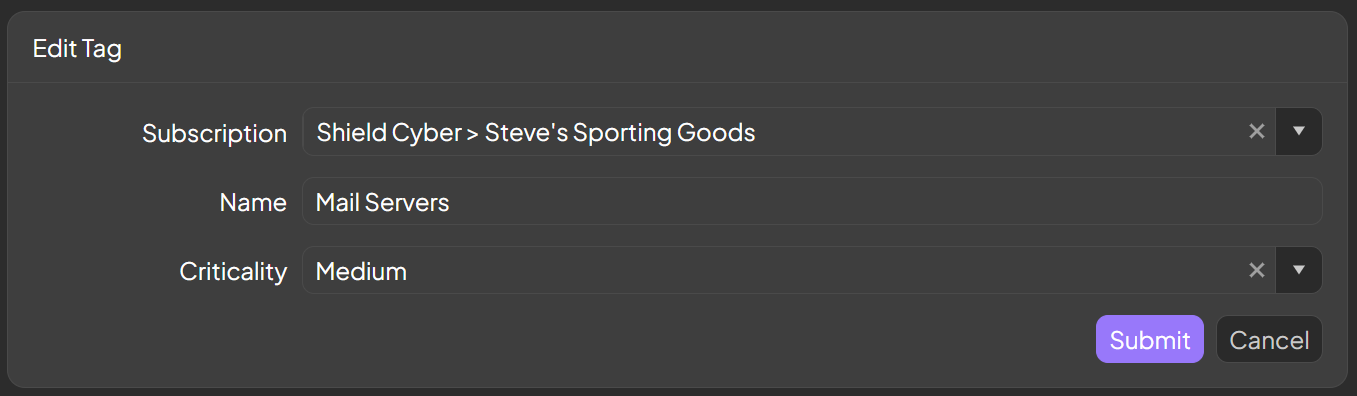
Task: Cancel the Edit Tag dialog
Action: pyautogui.click(x=1269, y=340)
